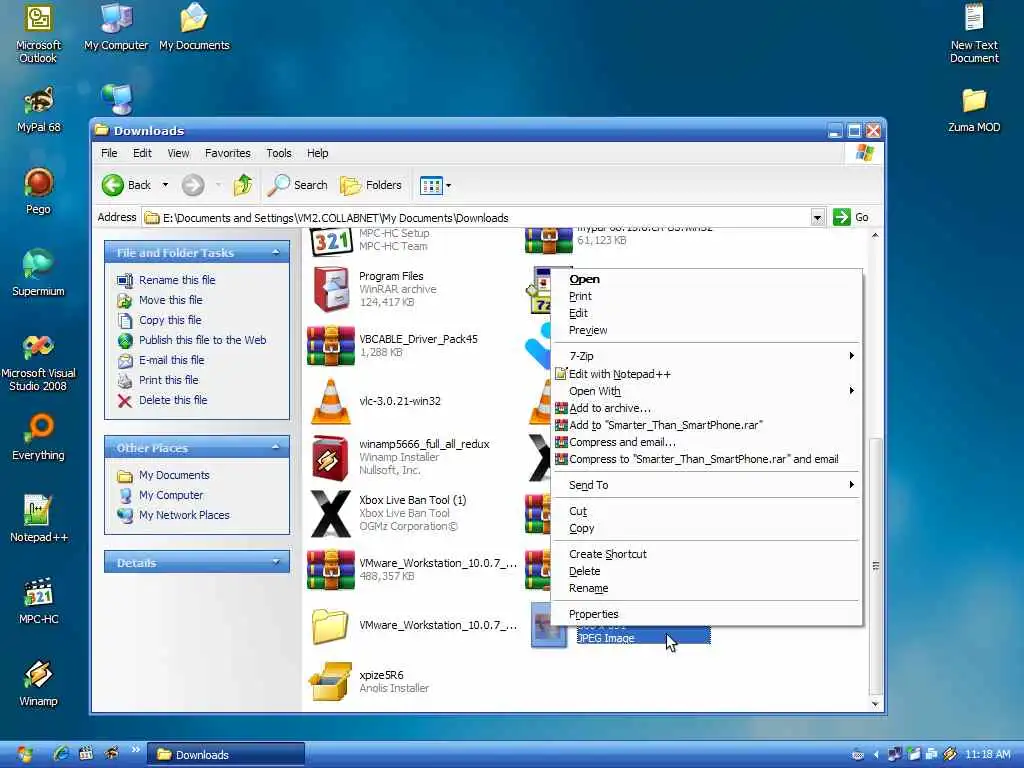Open the Edit menu in menu bar
This screenshot has height=768, width=1024.
point(142,153)
